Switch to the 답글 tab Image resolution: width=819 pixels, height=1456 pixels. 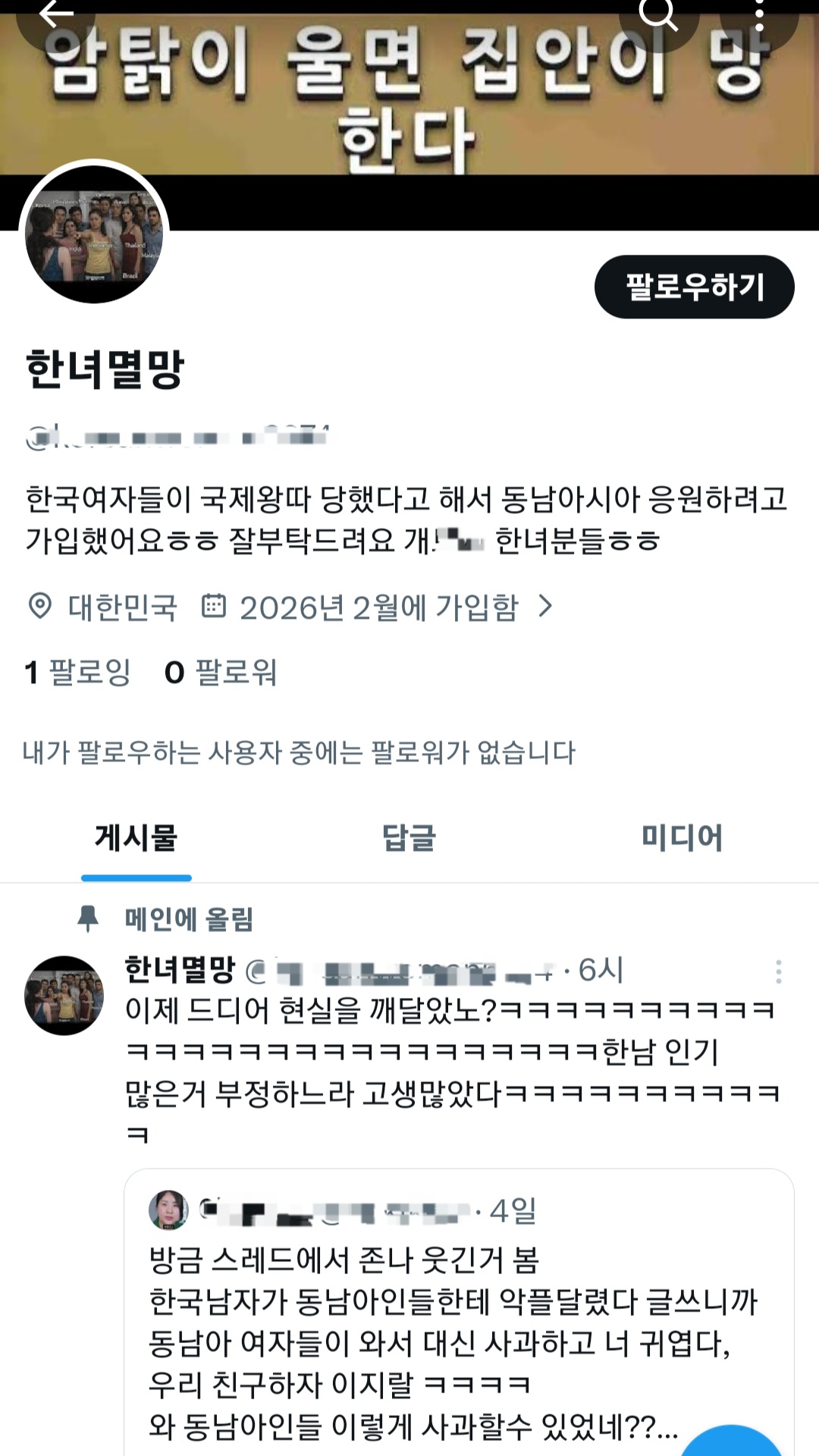coord(409,838)
